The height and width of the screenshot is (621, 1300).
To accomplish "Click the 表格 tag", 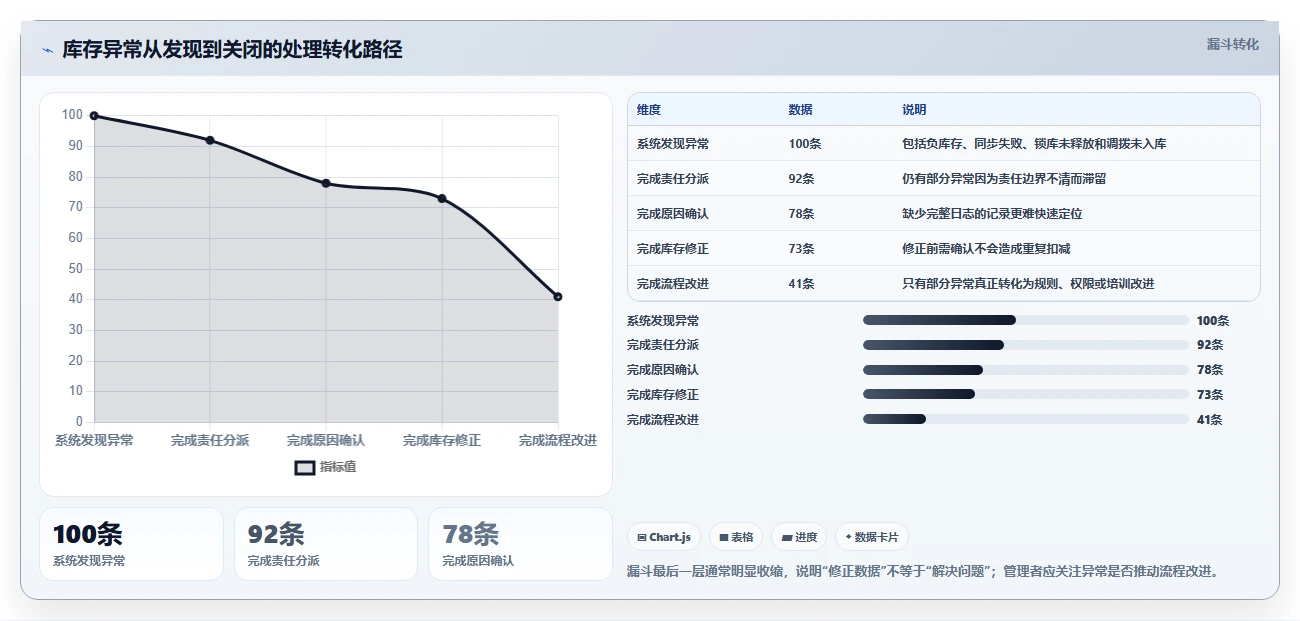I will (x=736, y=537).
